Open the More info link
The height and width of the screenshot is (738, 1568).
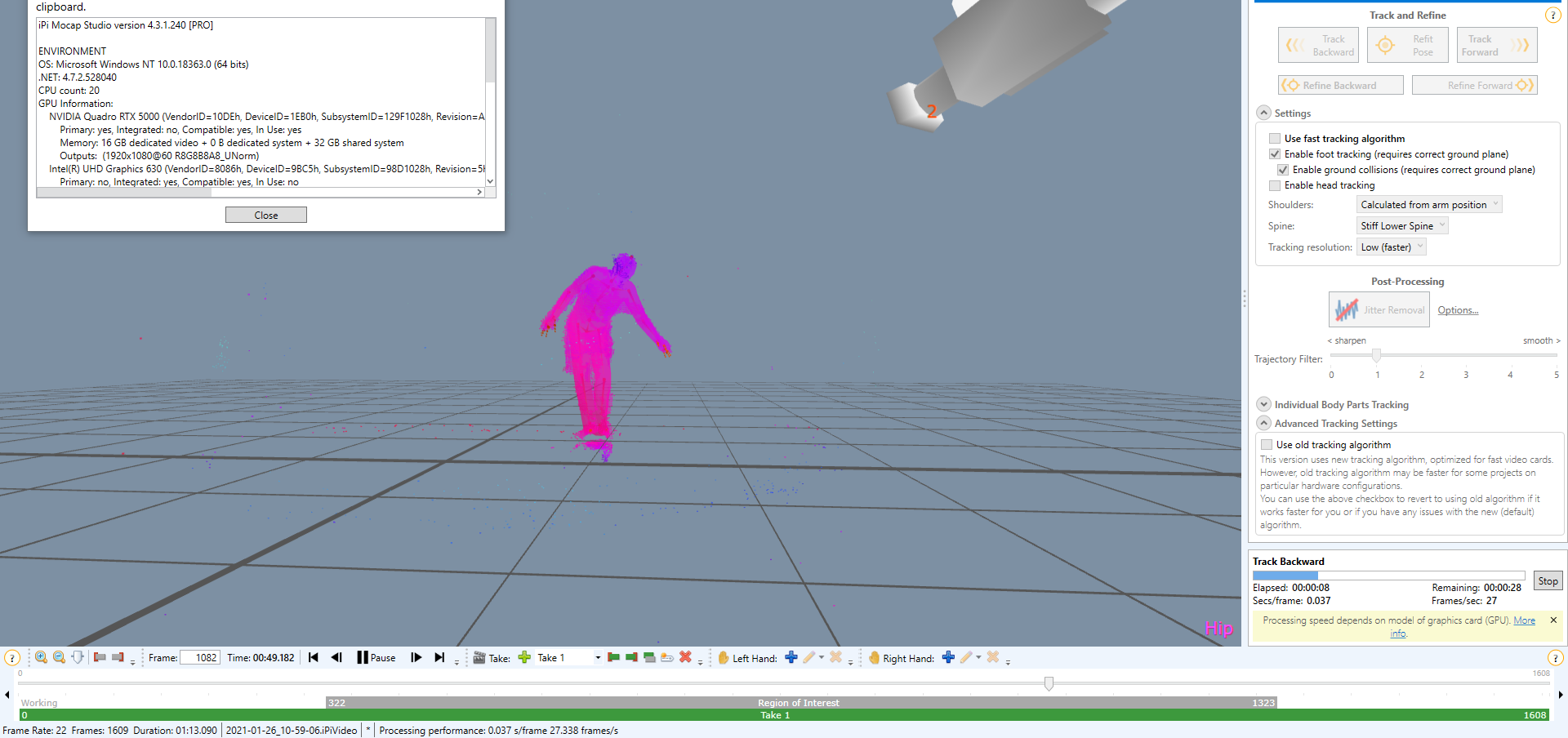click(1524, 620)
